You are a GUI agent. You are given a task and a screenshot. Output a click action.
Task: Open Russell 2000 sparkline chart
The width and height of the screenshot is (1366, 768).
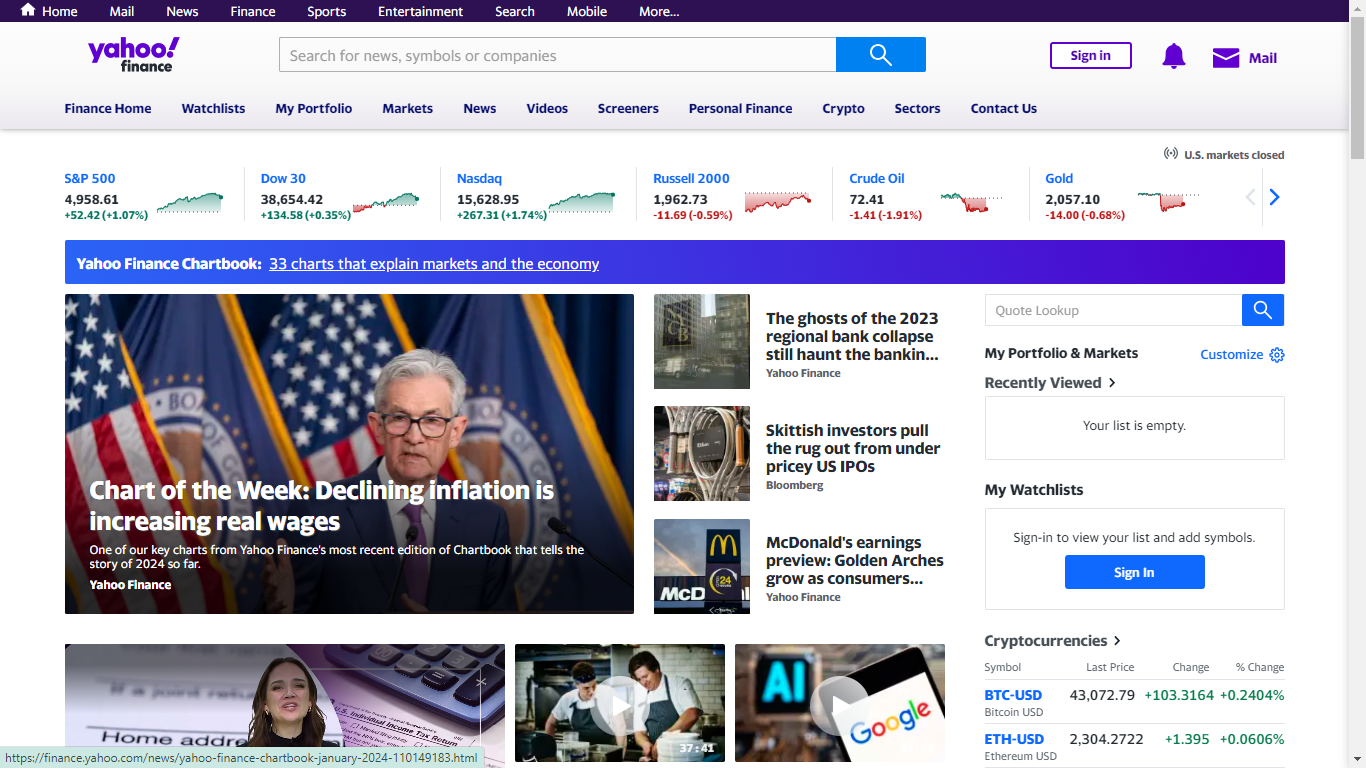click(x=778, y=201)
